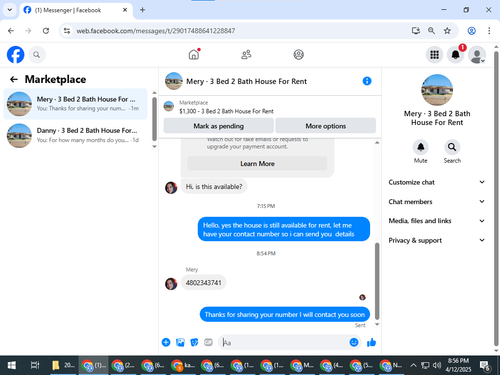Send a thumbs-up like
This screenshot has width=500, height=375.
pos(371,342)
